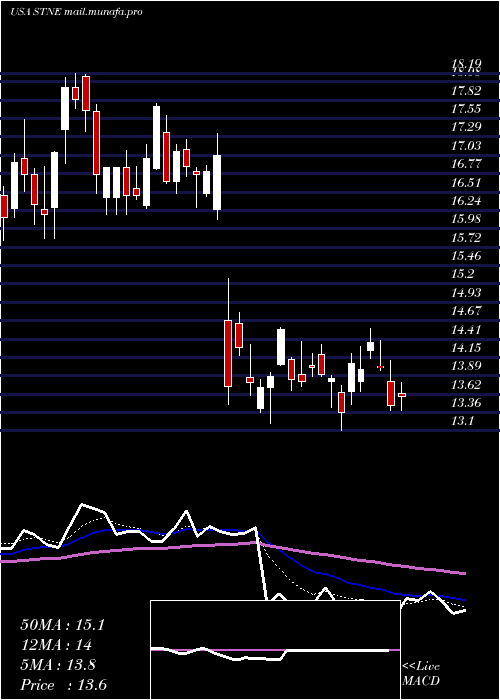The height and width of the screenshot is (700, 500).
Task: Click the 14.93 price axis label
Action: 466,293
